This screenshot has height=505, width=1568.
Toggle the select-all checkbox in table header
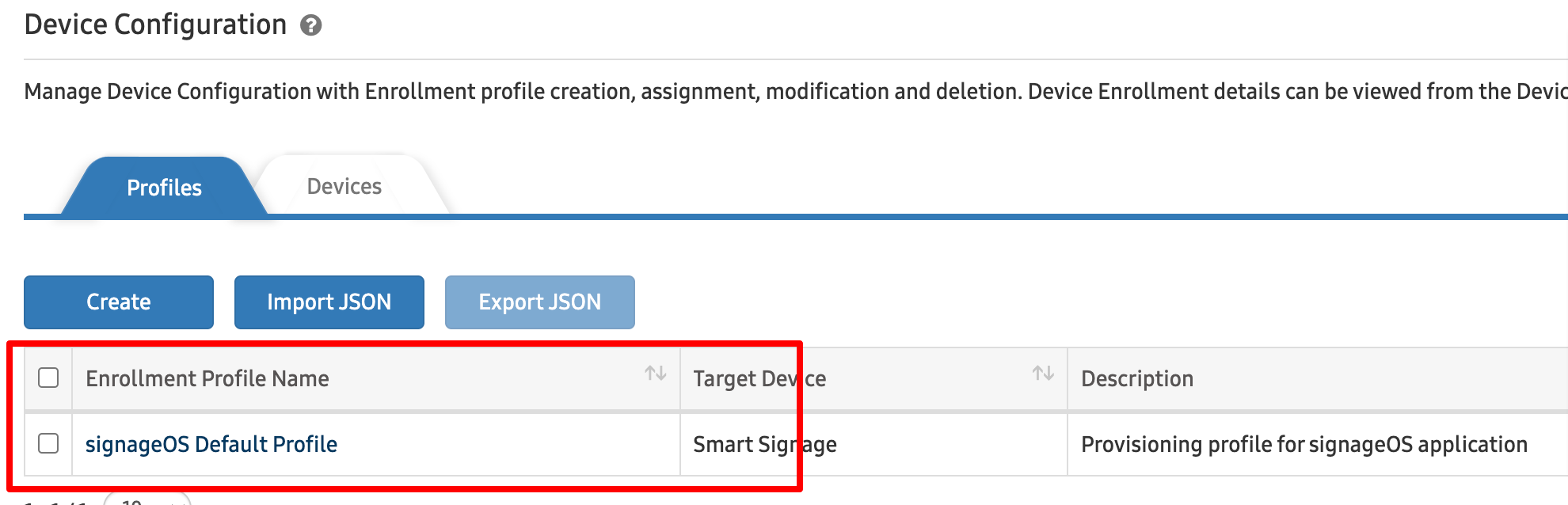(48, 378)
